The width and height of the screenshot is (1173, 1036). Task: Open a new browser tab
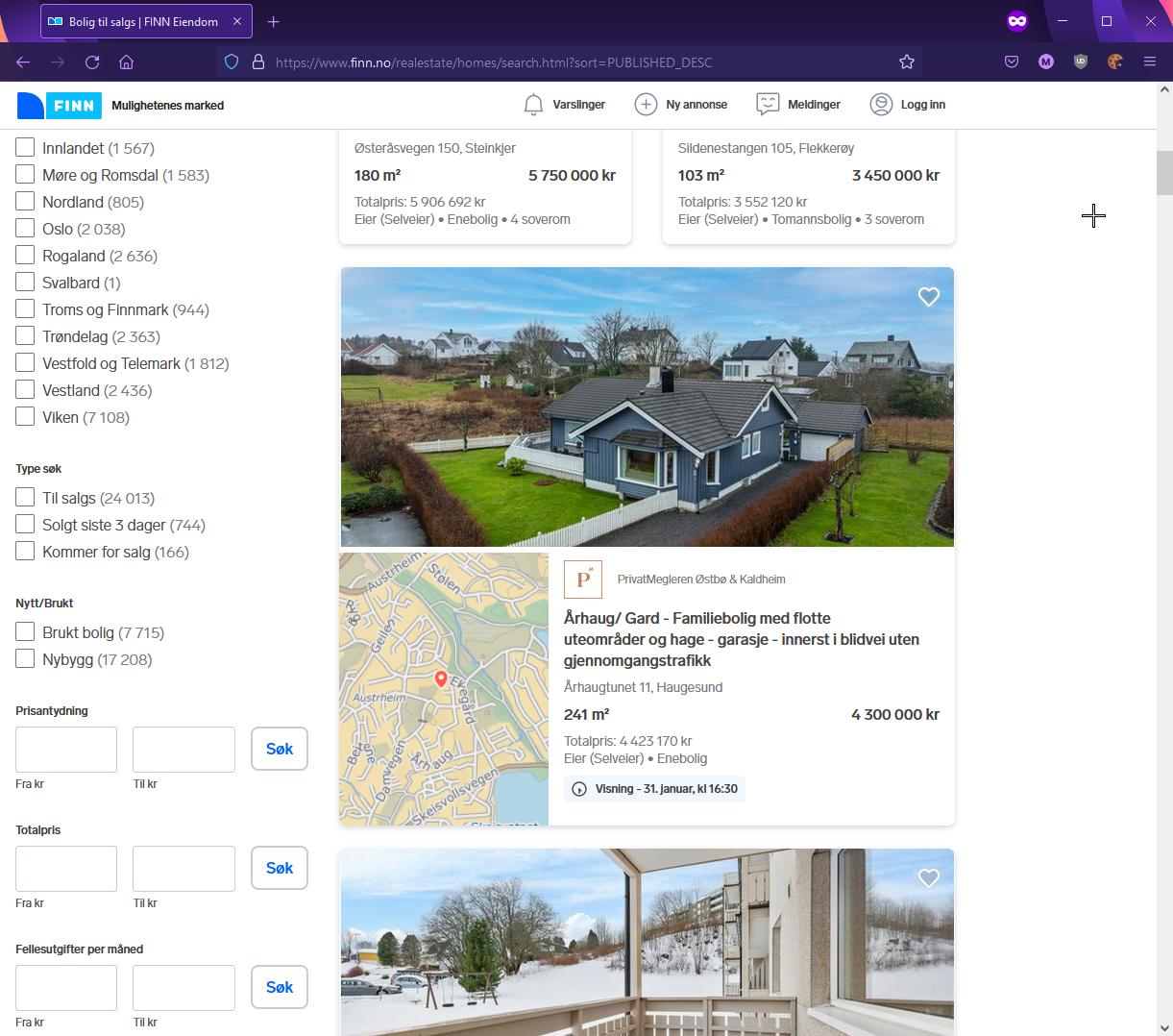274,21
